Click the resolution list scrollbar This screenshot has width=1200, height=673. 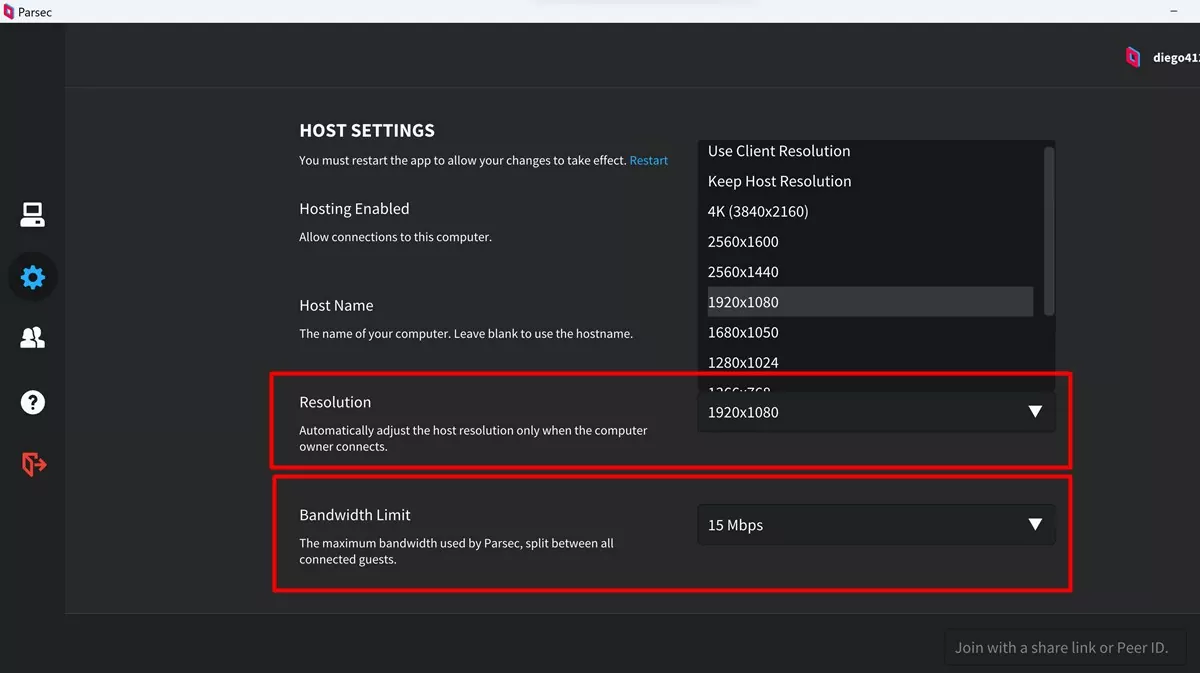click(1048, 230)
